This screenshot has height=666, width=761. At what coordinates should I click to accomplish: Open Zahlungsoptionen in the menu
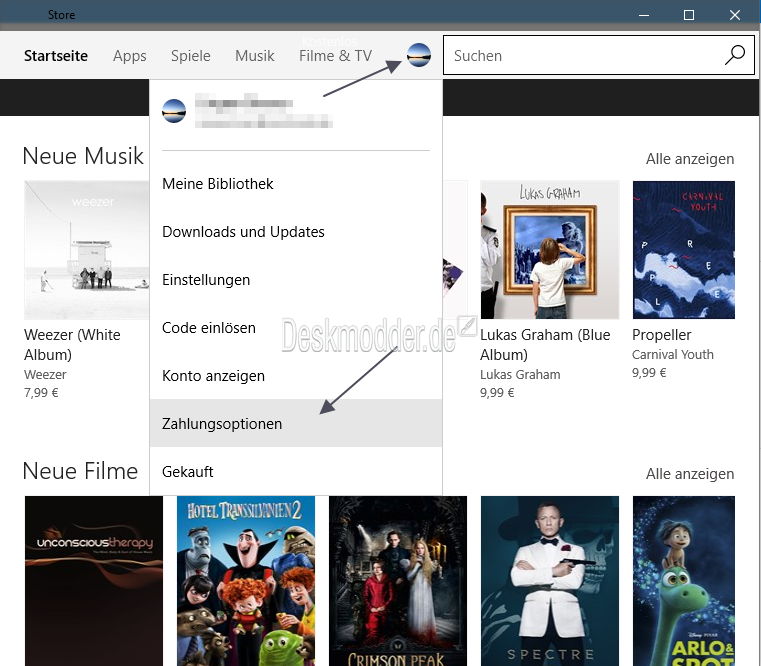[296, 423]
